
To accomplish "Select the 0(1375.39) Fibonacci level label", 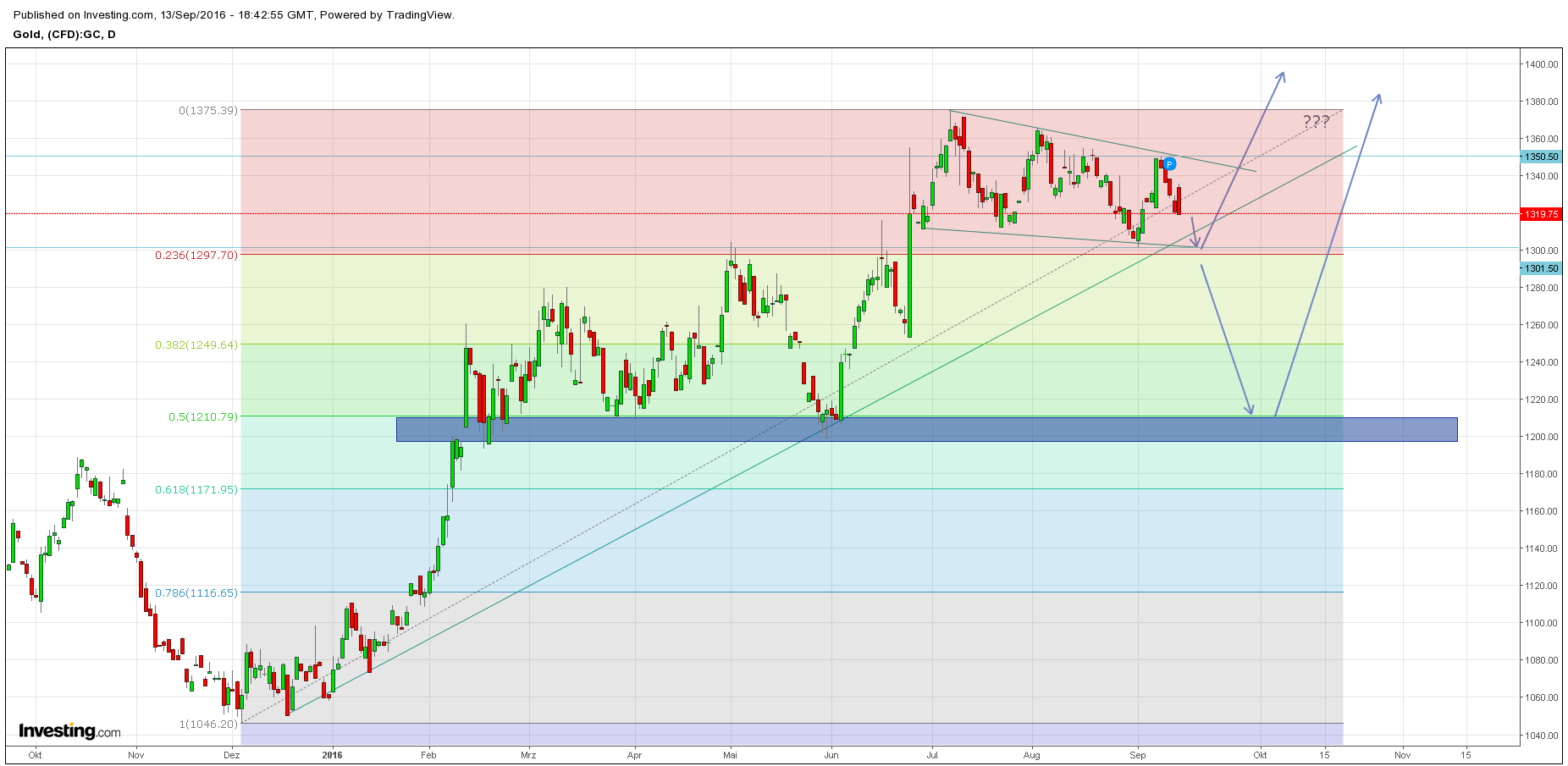I will (208, 110).
